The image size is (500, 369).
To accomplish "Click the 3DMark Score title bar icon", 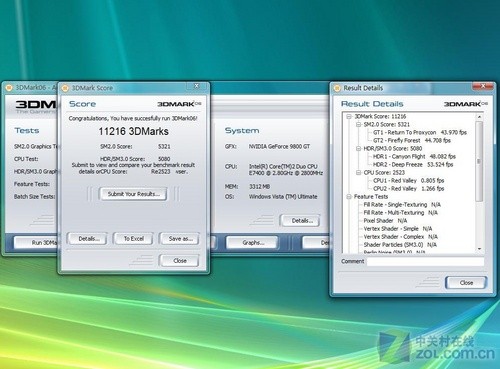I will (x=65, y=88).
